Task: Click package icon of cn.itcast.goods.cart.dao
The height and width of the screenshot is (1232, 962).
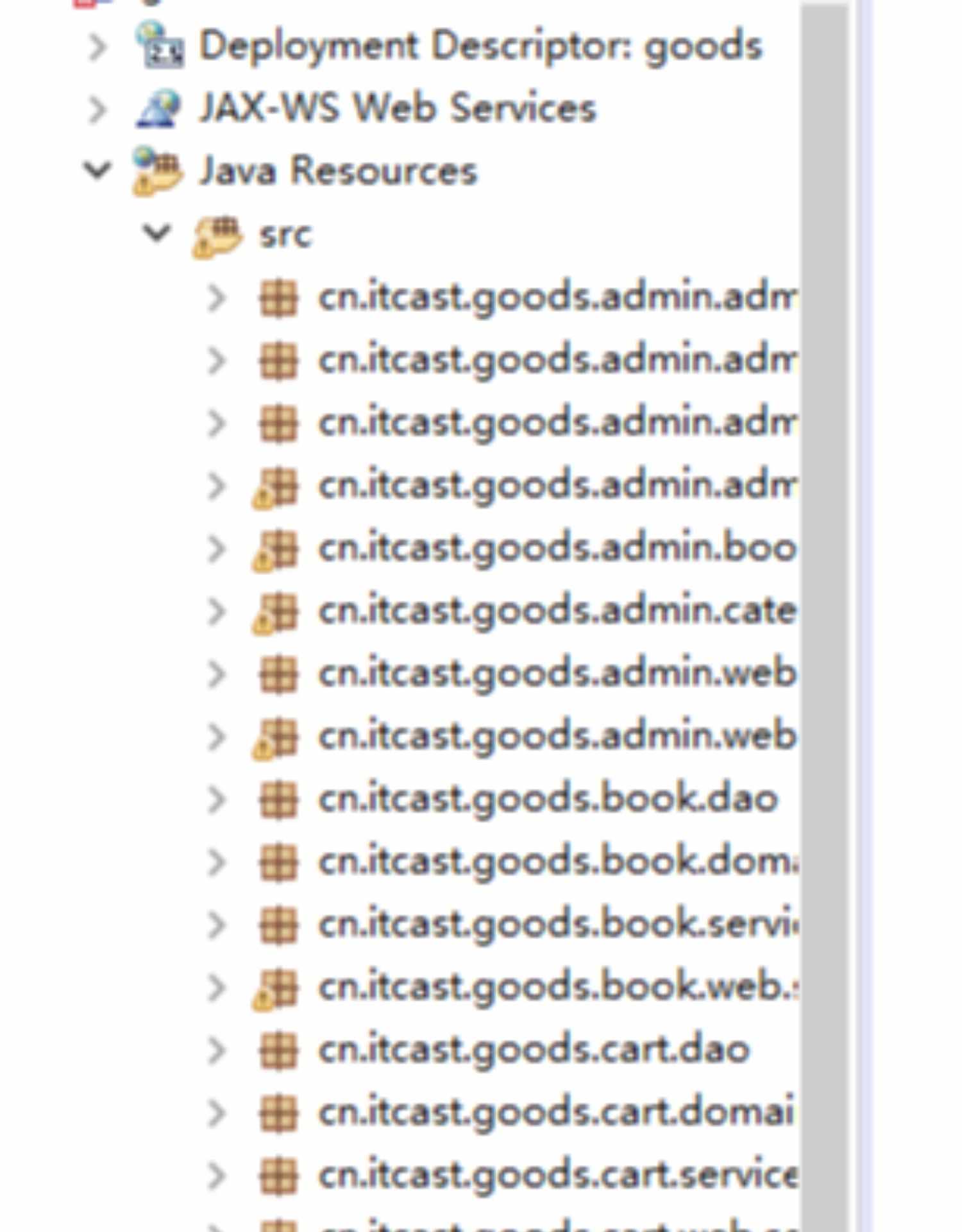Action: click(x=279, y=1050)
